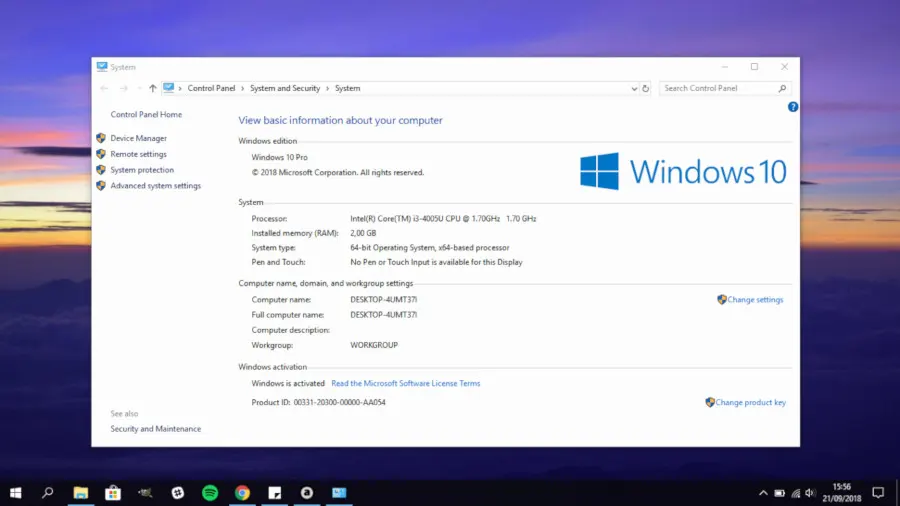The height and width of the screenshot is (506, 900).
Task: Open Google Chrome from taskbar
Action: point(242,493)
